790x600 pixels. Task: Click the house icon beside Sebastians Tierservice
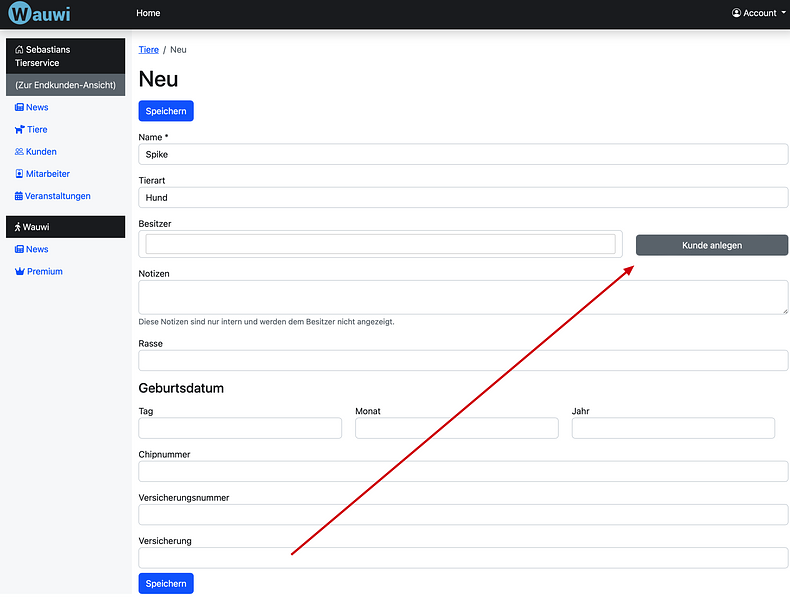pos(19,49)
